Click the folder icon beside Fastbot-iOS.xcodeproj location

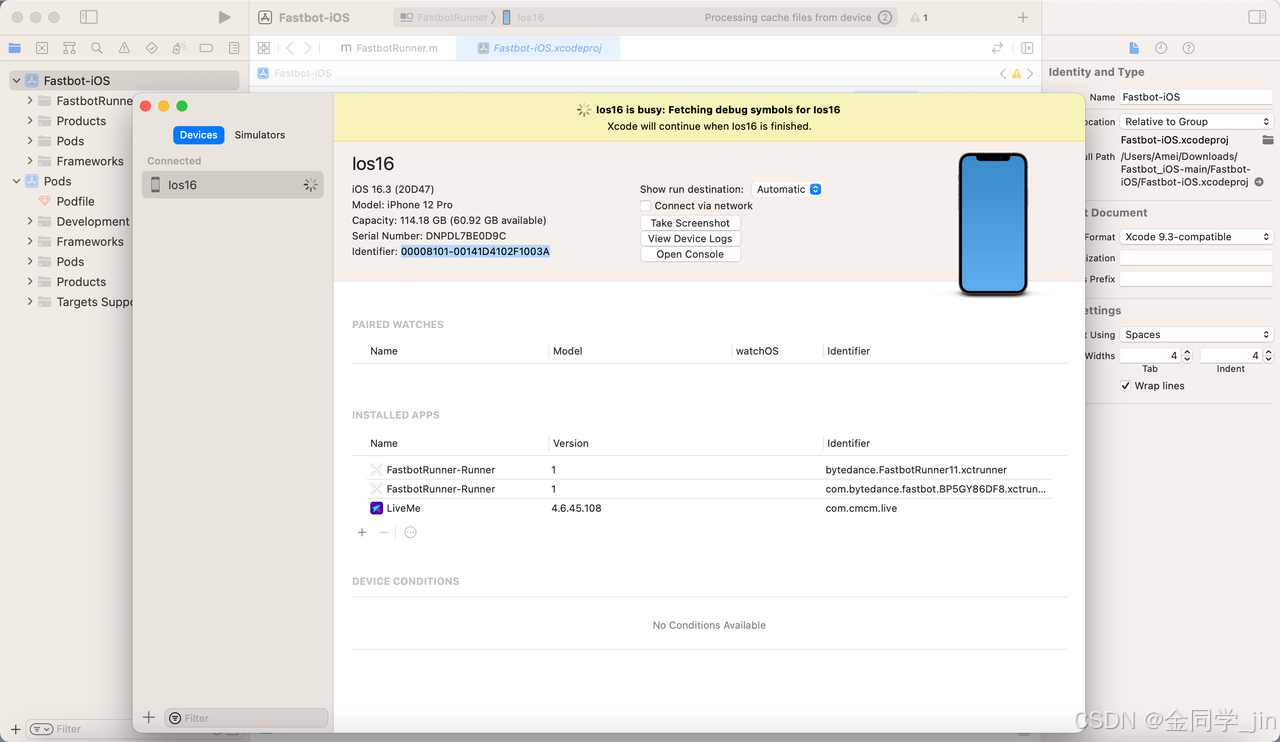pyautogui.click(x=1267, y=140)
